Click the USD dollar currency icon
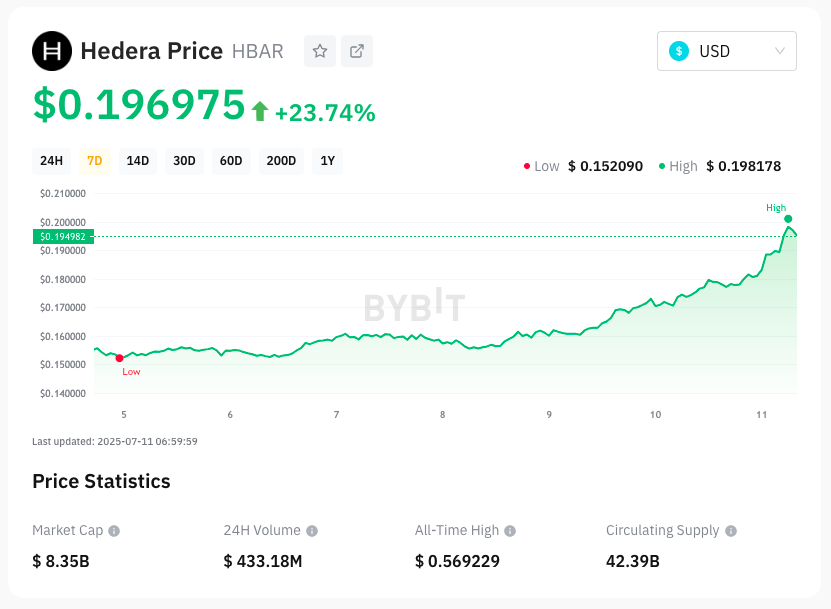Viewport: 831px width, 609px height. 679,51
